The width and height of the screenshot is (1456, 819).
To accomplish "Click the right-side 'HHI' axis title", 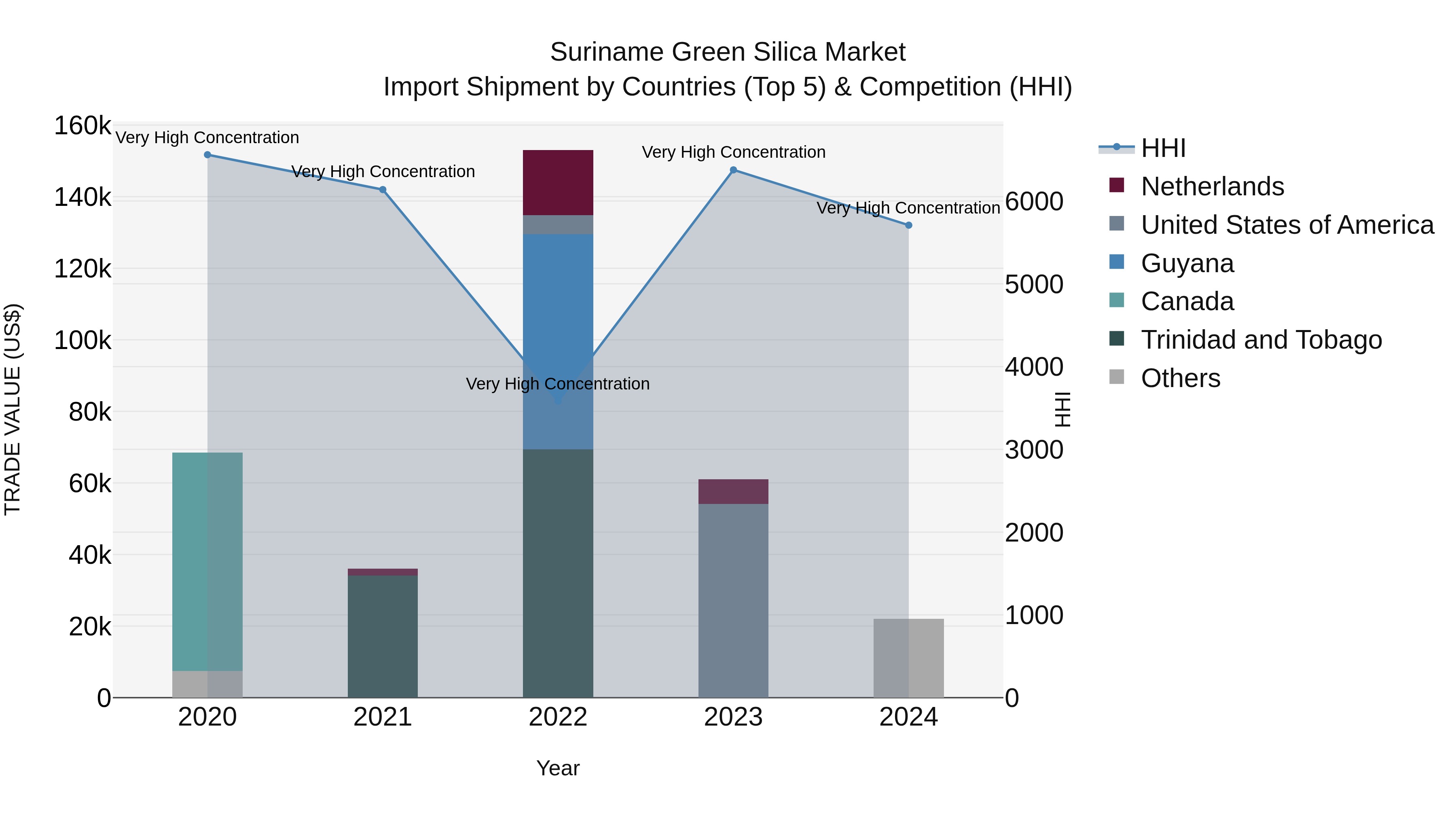I will coord(1063,409).
